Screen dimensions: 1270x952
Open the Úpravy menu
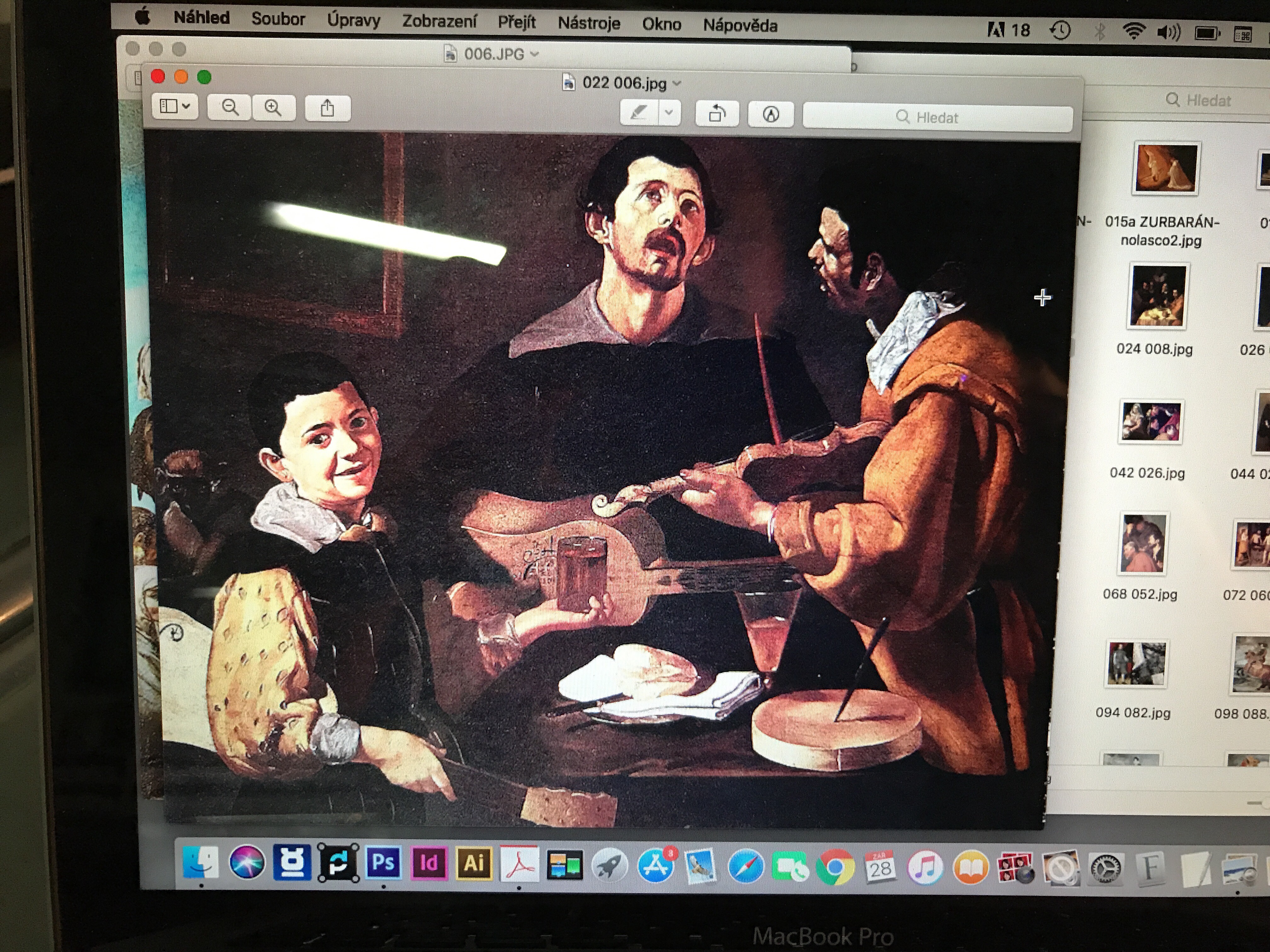pyautogui.click(x=354, y=20)
